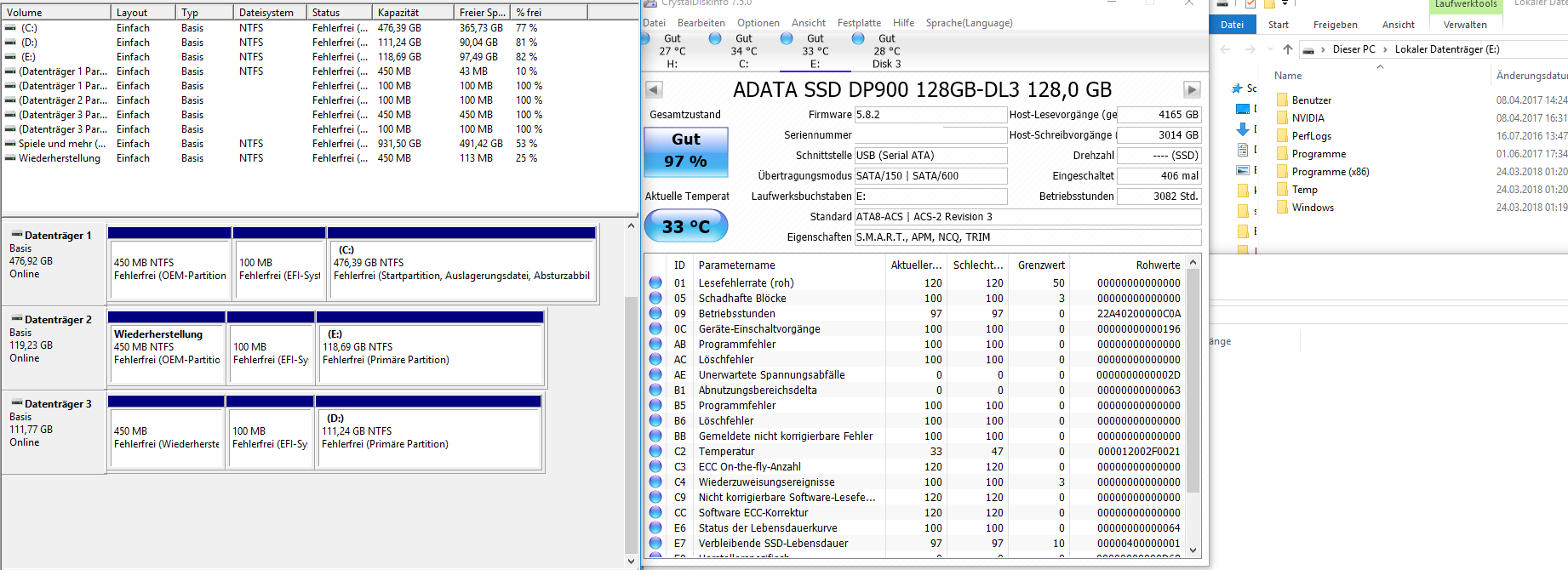Select the H: disk tab at 27 °C
Image resolution: width=1568 pixels, height=570 pixels.
672,51
